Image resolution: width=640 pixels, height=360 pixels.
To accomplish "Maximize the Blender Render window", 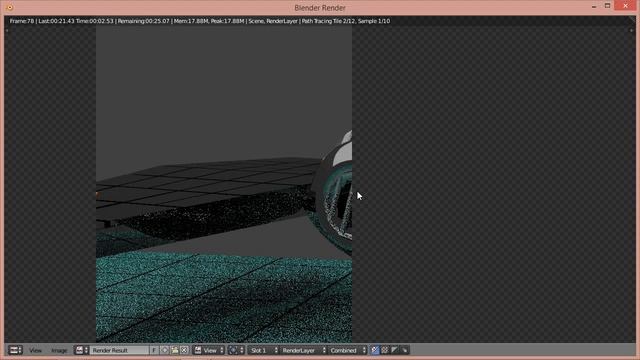I will click(607, 6).
